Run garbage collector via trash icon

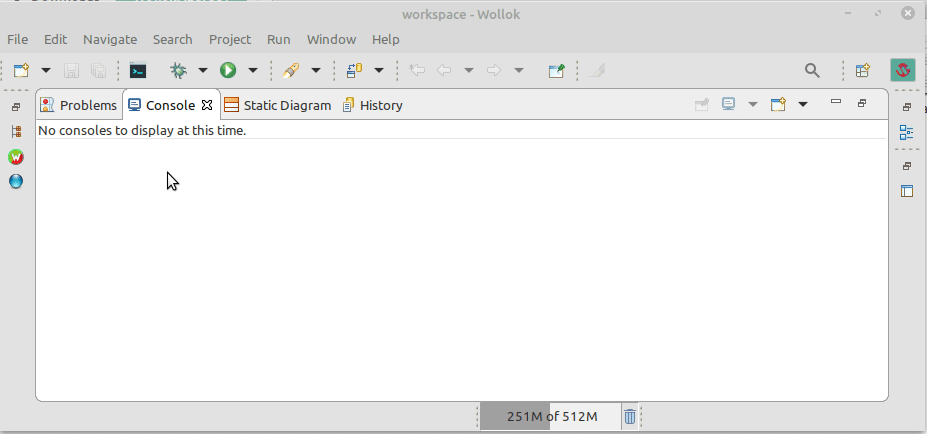(x=630, y=417)
